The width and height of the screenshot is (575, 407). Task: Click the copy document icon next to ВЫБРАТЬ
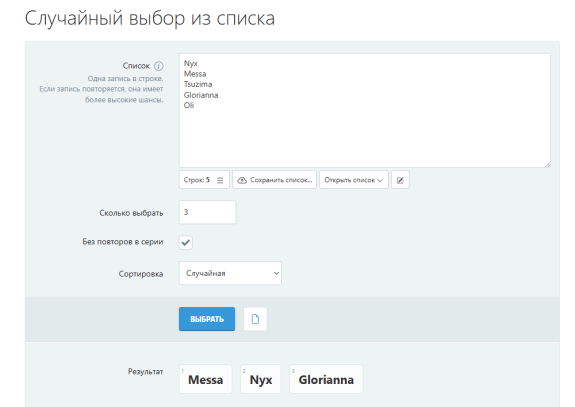coord(255,319)
